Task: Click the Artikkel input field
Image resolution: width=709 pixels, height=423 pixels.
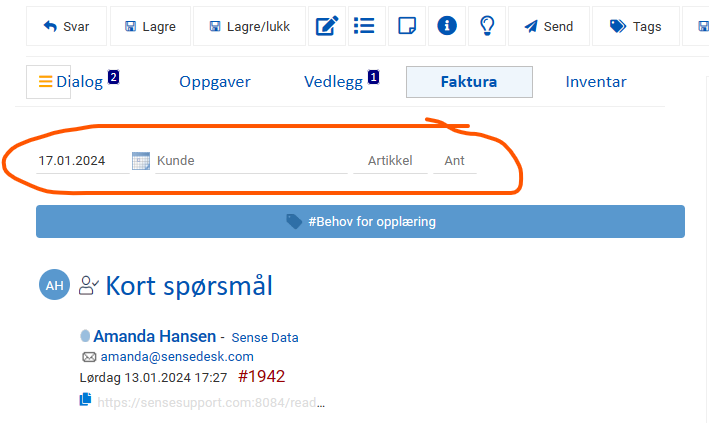Action: (390, 161)
